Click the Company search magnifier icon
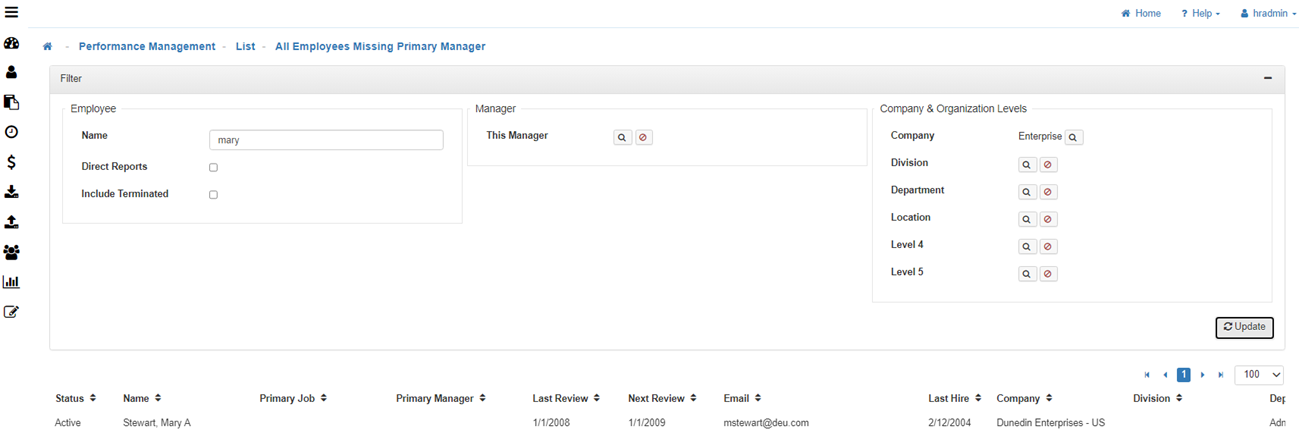This screenshot has width=1299, height=436. coord(1073,137)
